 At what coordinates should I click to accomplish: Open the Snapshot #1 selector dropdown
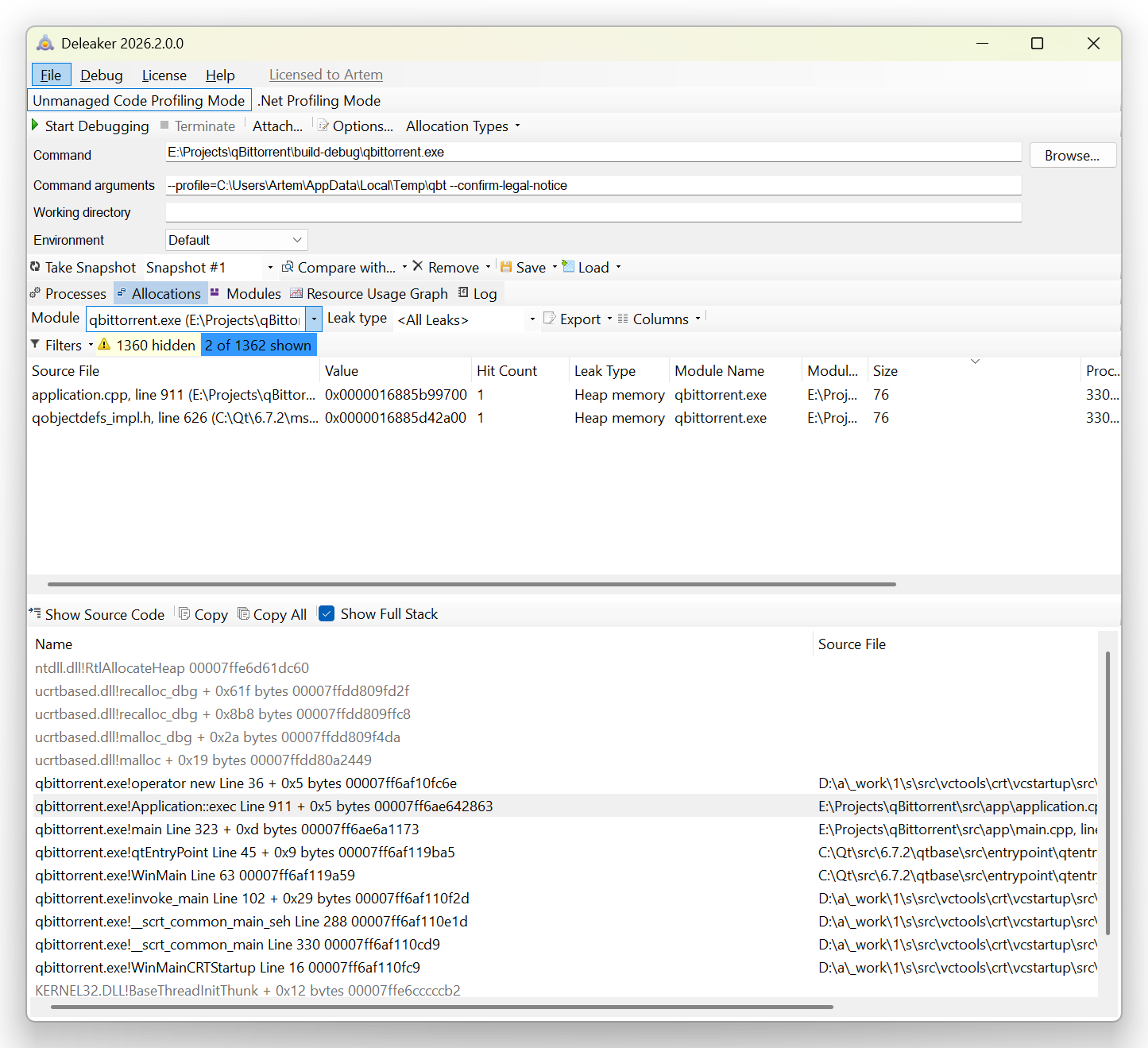[x=270, y=268]
